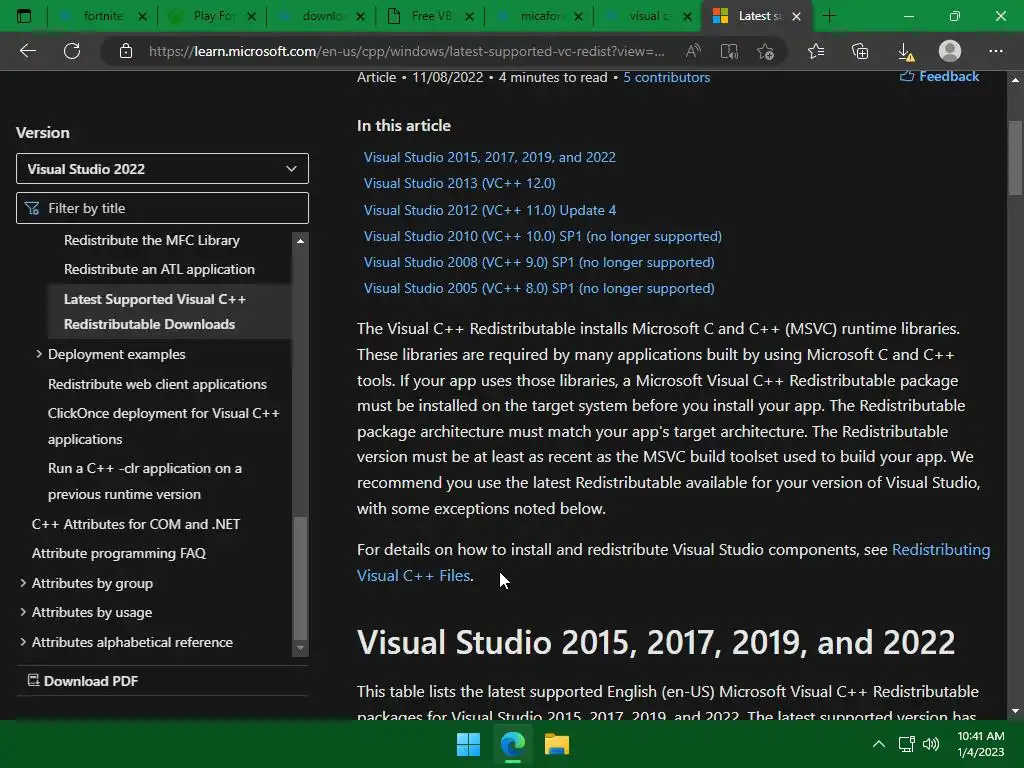The width and height of the screenshot is (1024, 768).
Task: Open a new browser tab
Action: tap(829, 16)
